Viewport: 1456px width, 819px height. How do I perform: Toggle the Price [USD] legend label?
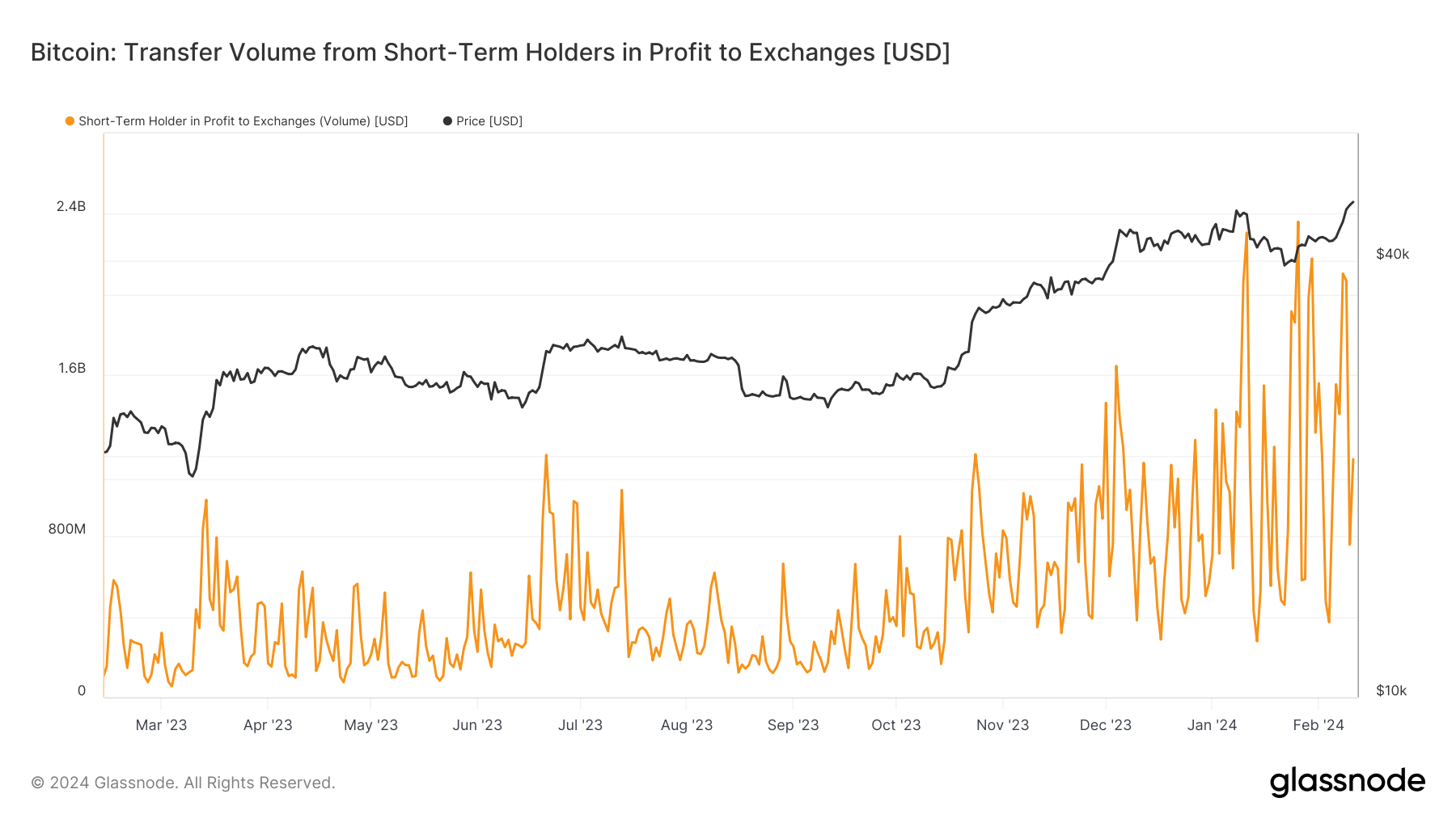coord(489,121)
